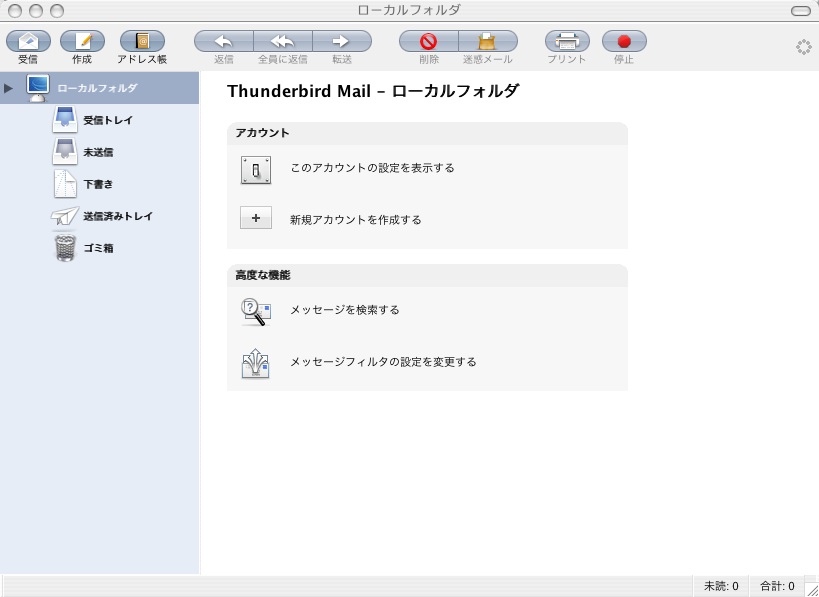Click the toolbar toggle pill button in titlebar
This screenshot has width=819, height=597.
801,10
